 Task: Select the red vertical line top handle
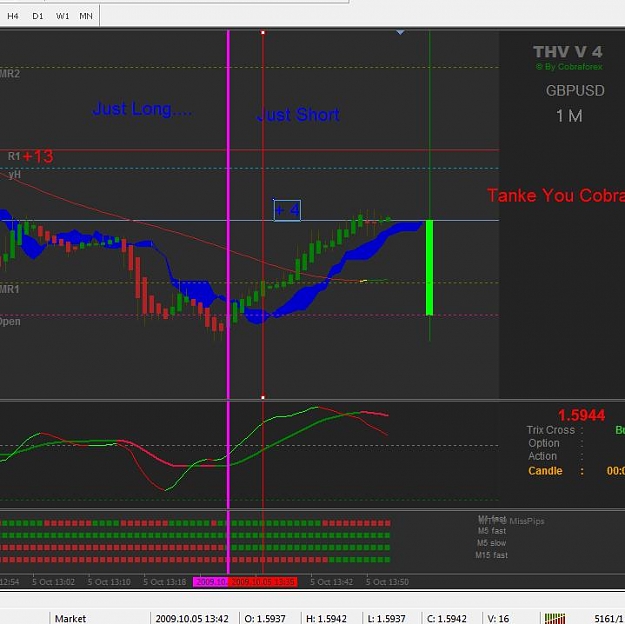[x=263, y=32]
